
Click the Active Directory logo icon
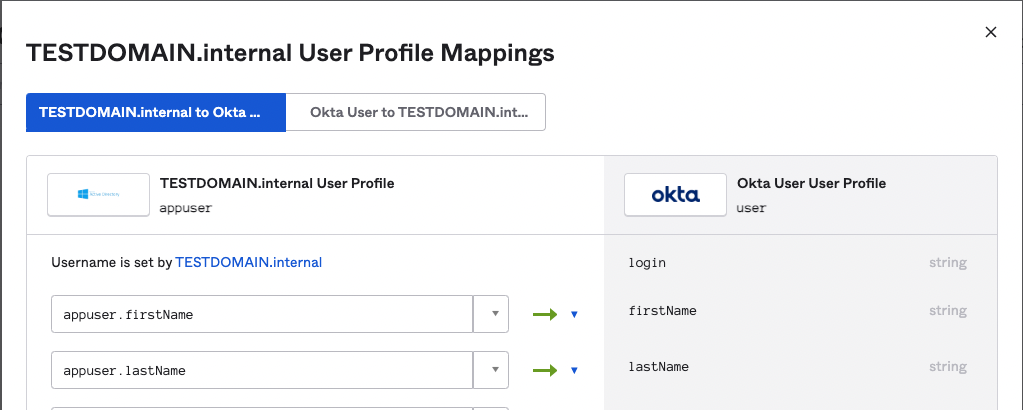pos(98,195)
